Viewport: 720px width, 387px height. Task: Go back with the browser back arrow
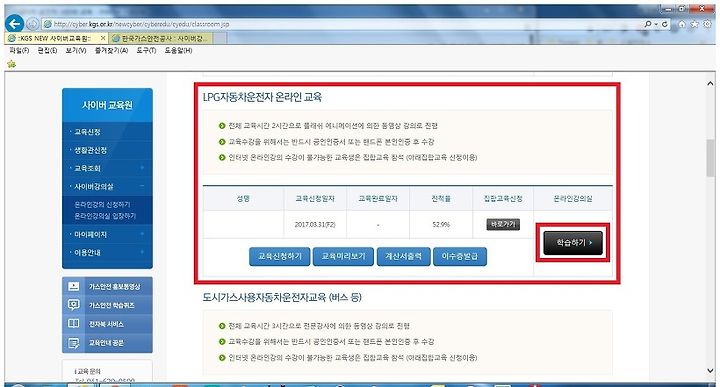tap(15, 23)
